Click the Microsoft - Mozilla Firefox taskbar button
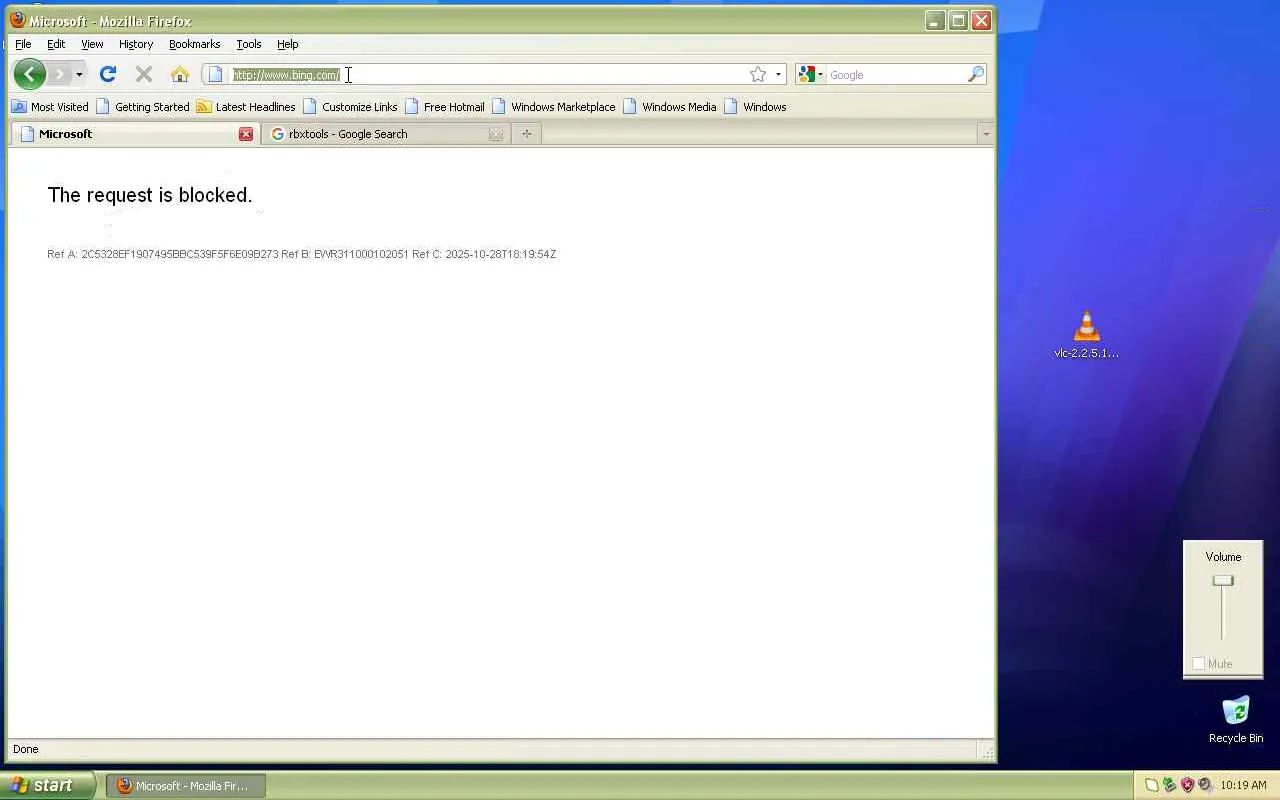This screenshot has height=800, width=1280. [x=186, y=785]
